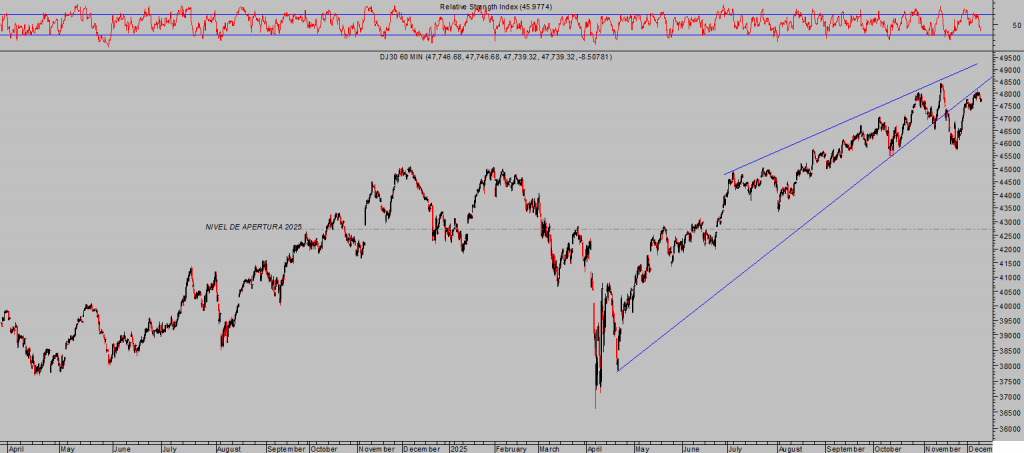Click the November label before 2025 marker
Viewport: 1024px width, 453px height.
click(374, 448)
